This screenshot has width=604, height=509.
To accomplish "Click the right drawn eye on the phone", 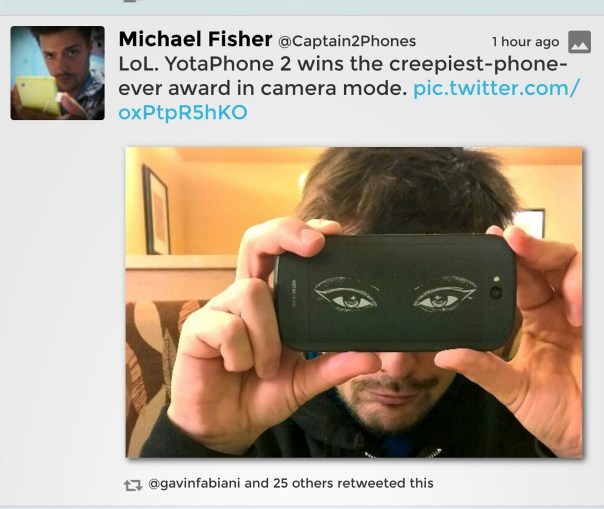I will pyautogui.click(x=445, y=295).
